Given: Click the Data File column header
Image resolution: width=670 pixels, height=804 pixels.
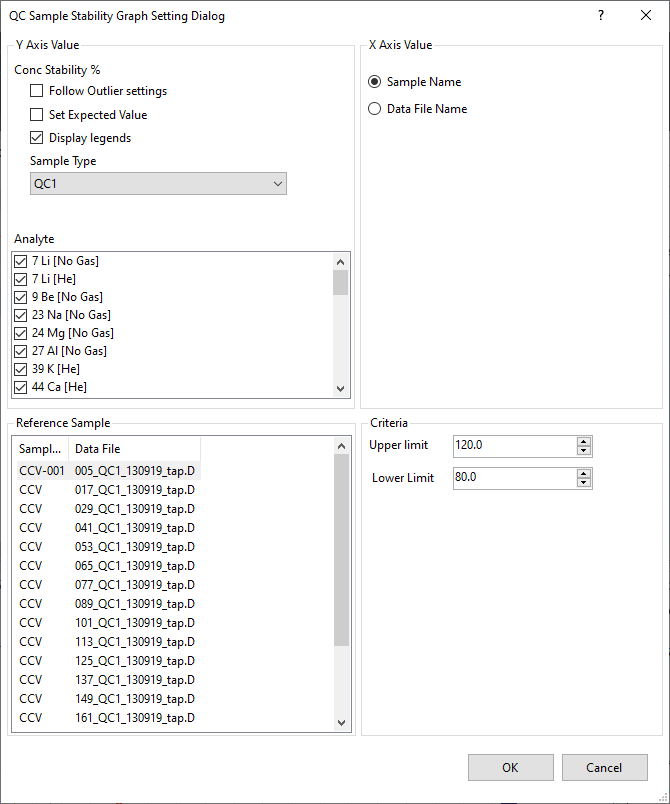Looking at the screenshot, I should point(134,449).
